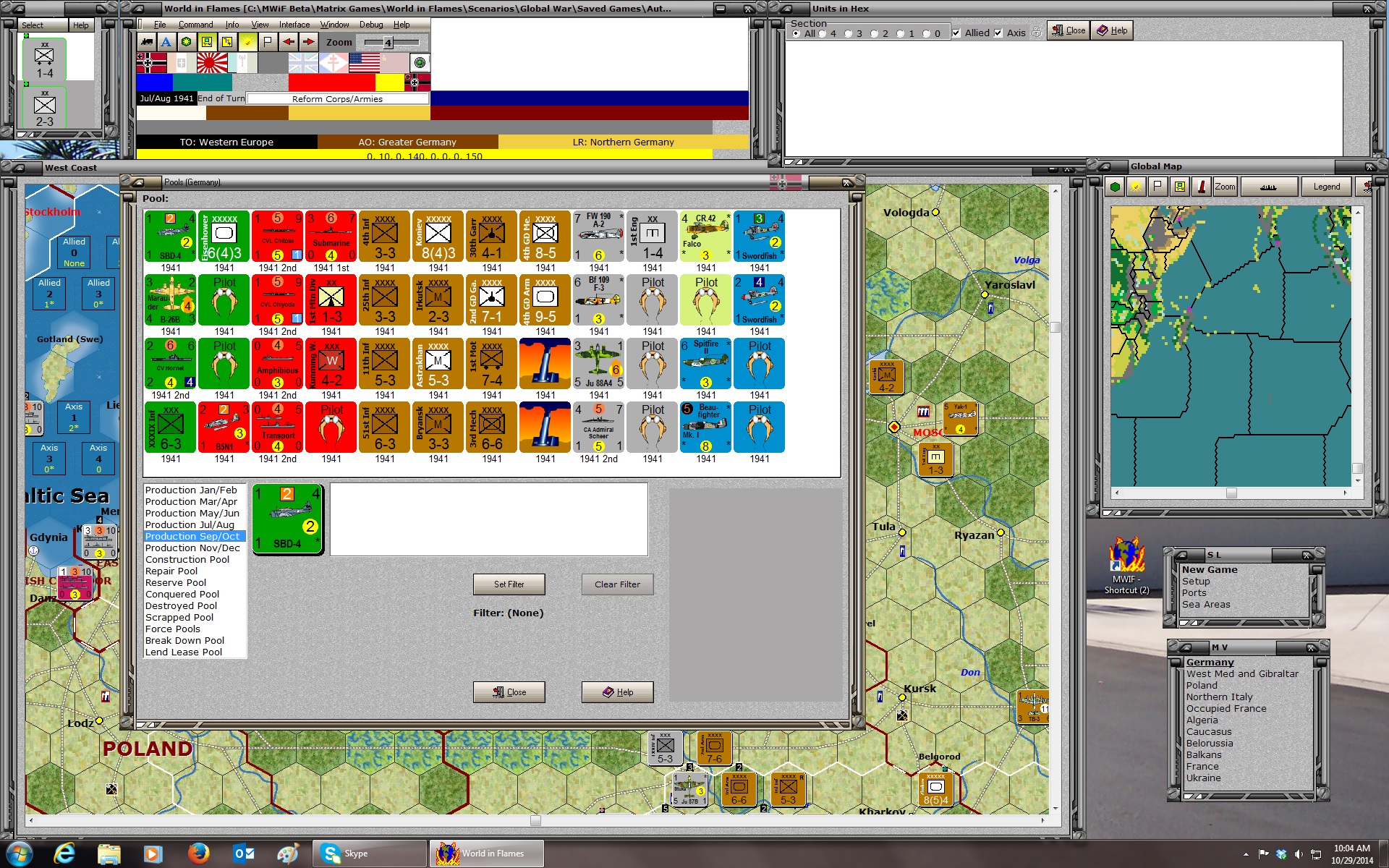Select Production Nov/Dec in pool list
Viewport: 1389px width, 868px height.
192,548
